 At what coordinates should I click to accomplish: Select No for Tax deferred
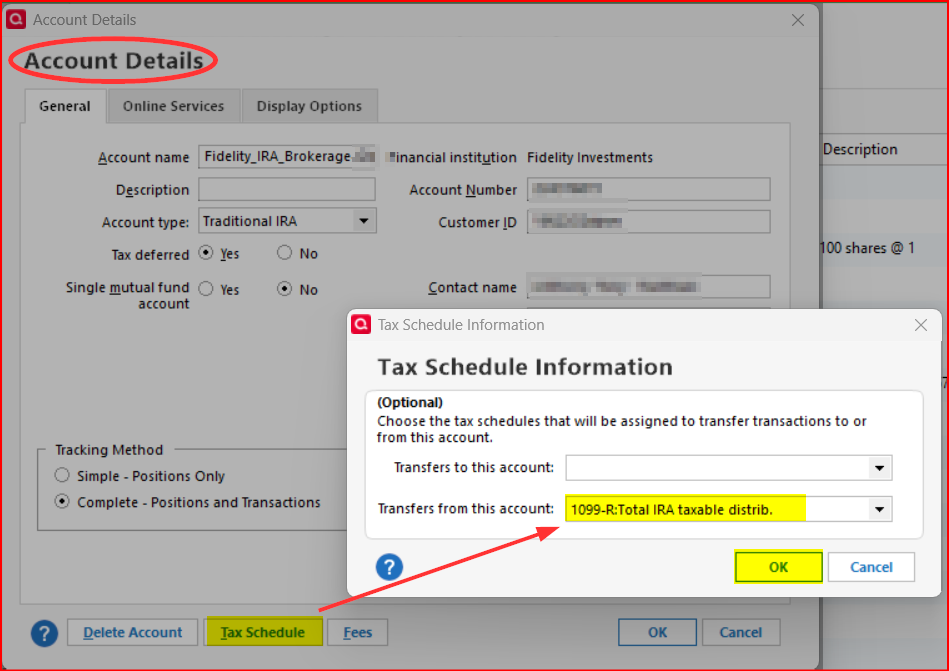pyautogui.click(x=284, y=253)
